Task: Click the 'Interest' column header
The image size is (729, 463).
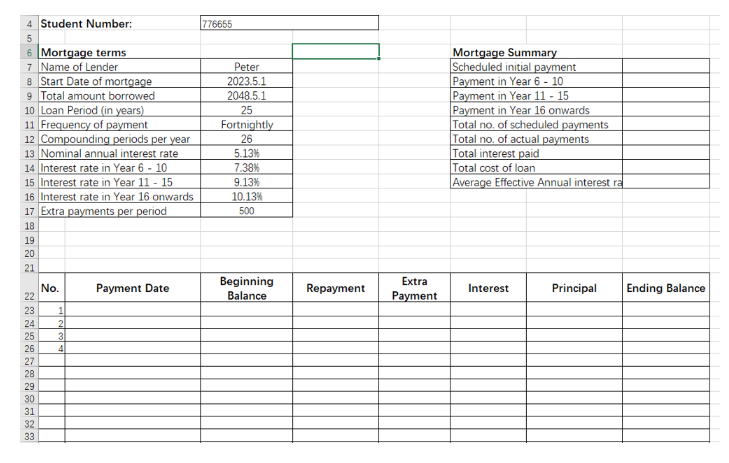Action: (488, 288)
